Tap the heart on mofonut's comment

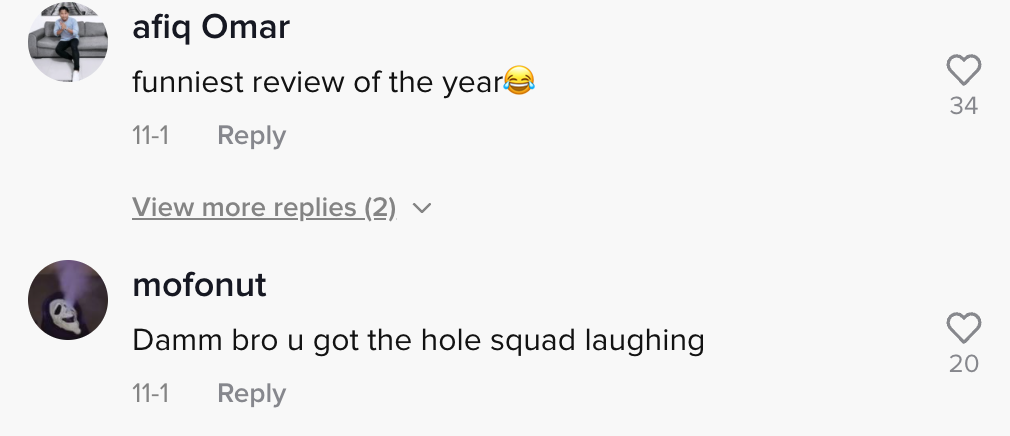(963, 328)
